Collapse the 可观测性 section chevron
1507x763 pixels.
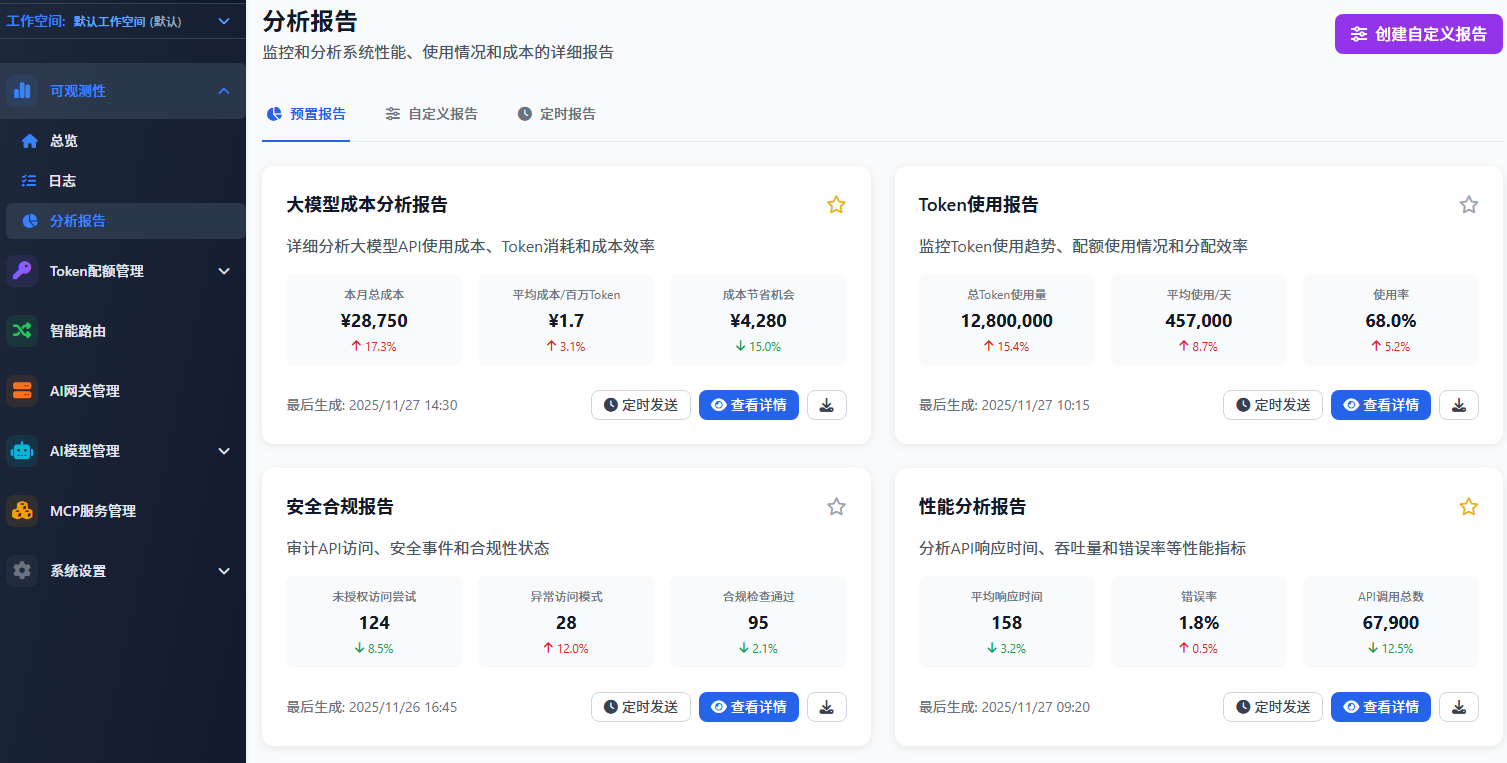click(224, 91)
